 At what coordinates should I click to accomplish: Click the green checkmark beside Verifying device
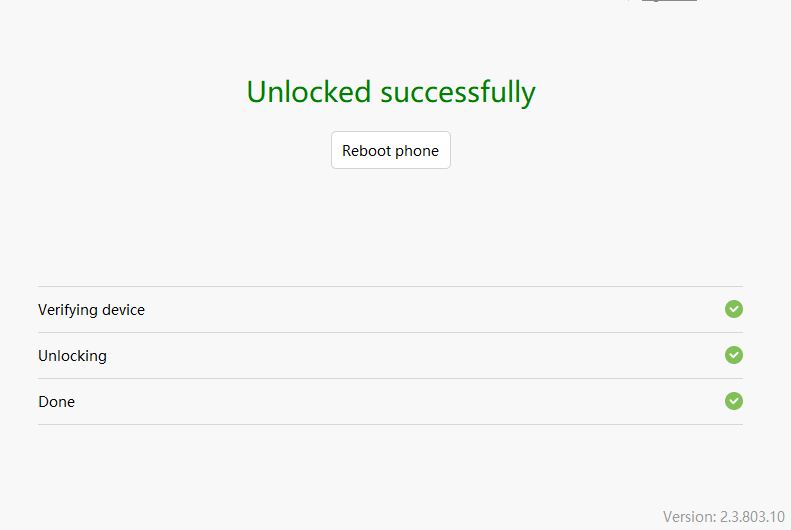pos(733,309)
